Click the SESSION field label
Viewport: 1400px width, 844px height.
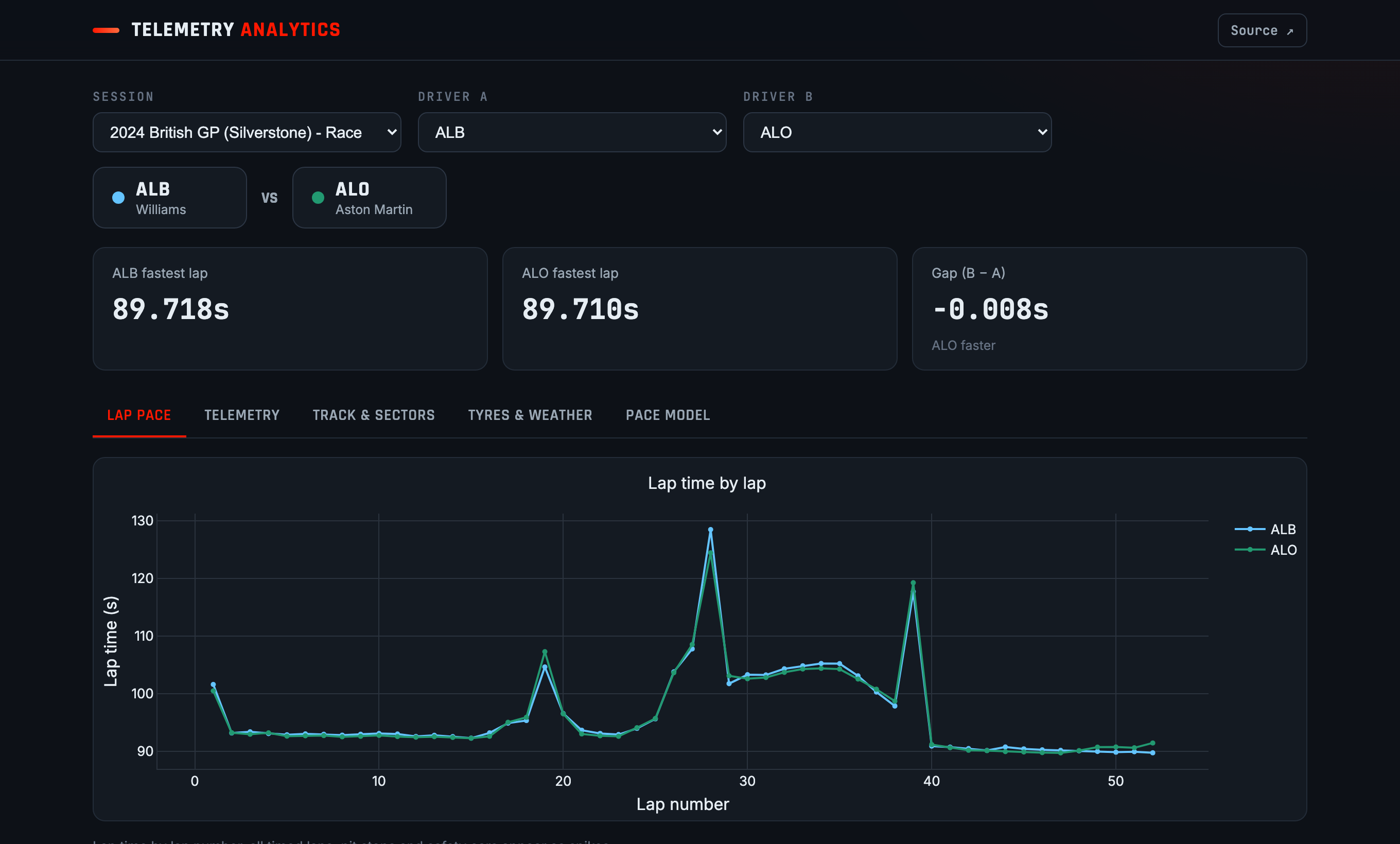(124, 97)
